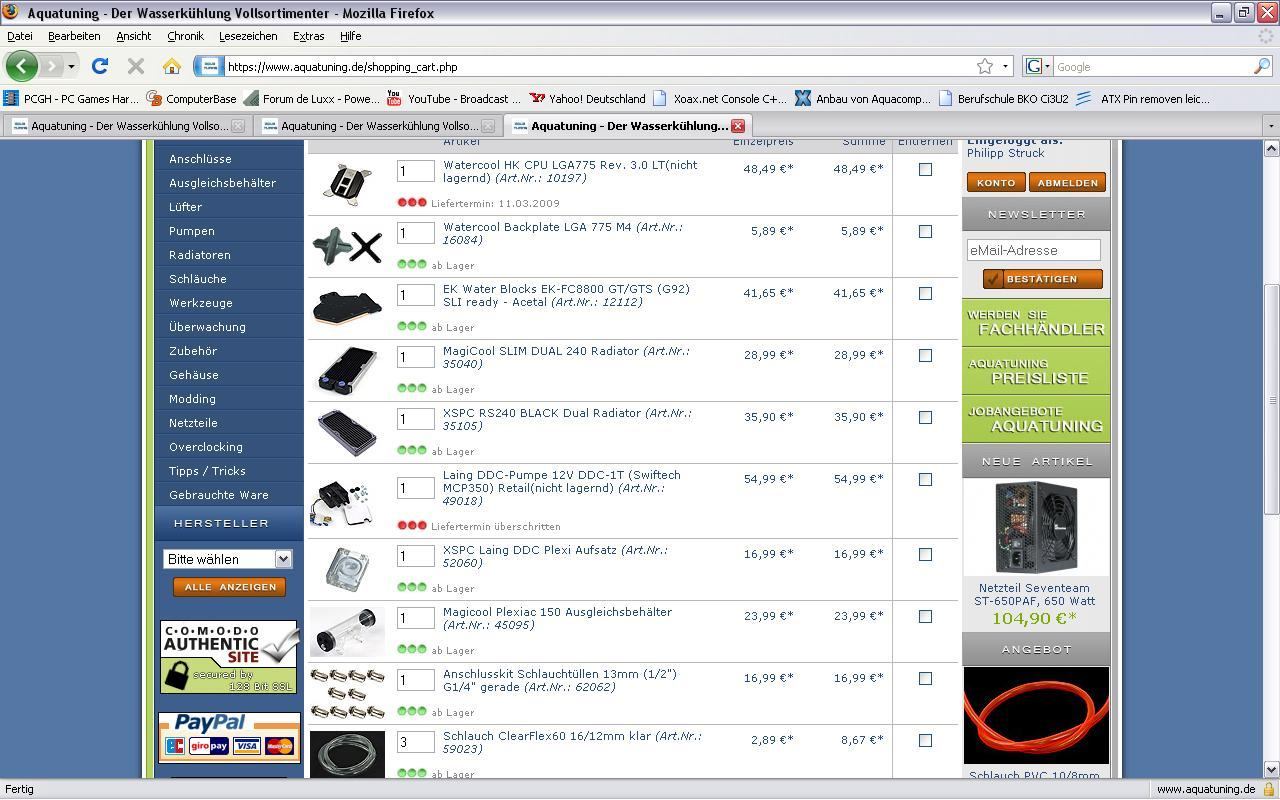
Task: Open the Yahoo! Deutschland bookmark
Action: (588, 98)
